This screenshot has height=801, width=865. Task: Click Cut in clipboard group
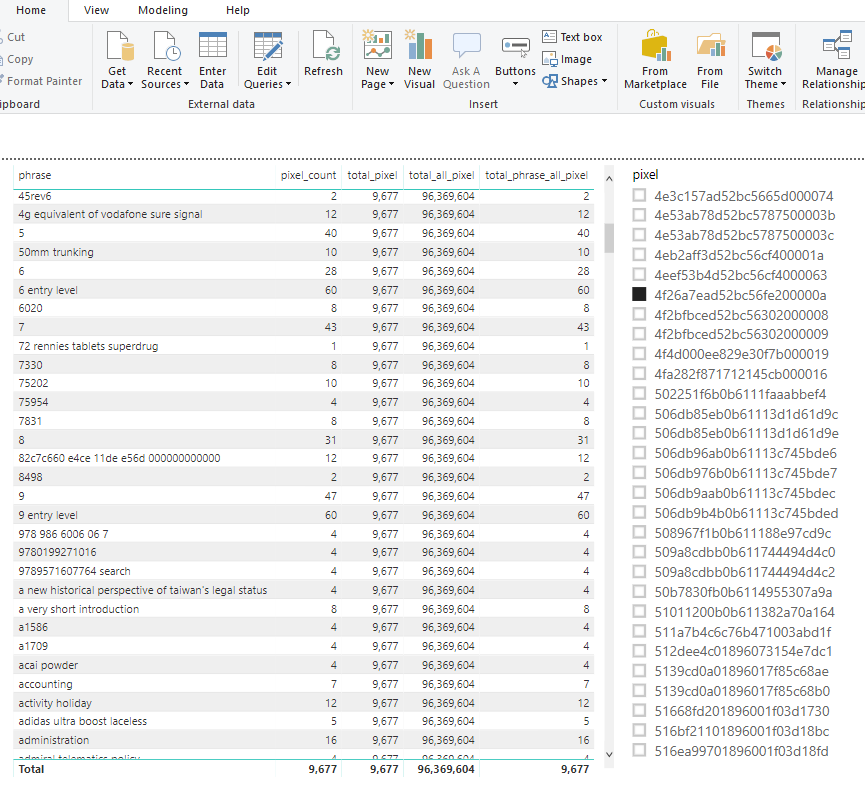pos(13,37)
